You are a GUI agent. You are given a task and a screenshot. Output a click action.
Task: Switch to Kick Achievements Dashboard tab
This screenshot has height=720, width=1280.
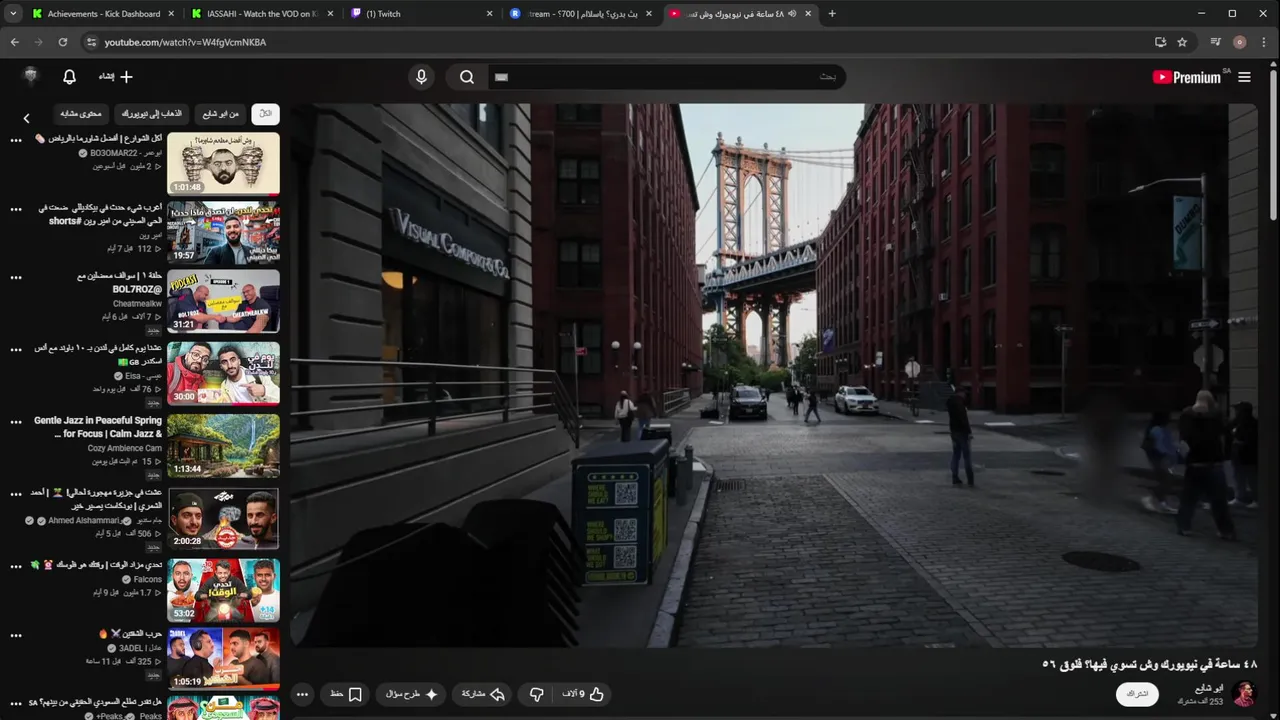pyautogui.click(x=101, y=14)
